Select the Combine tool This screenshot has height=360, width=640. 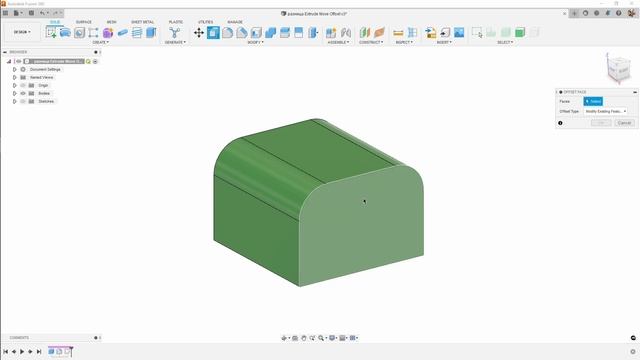(270, 33)
